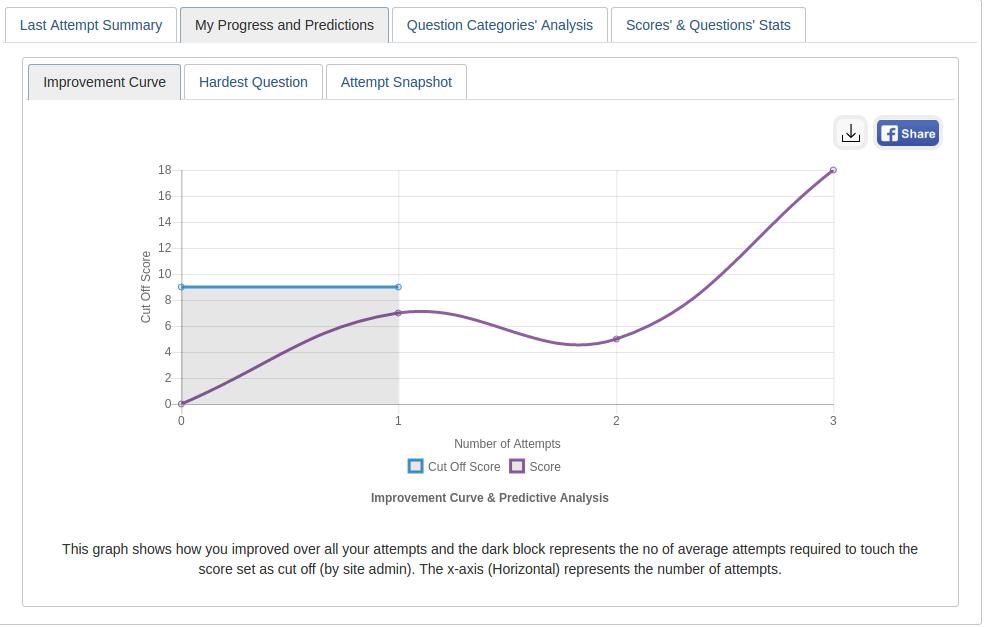The width and height of the screenshot is (984, 627).
Task: Toggle the Score series legend label
Action: tap(545, 467)
